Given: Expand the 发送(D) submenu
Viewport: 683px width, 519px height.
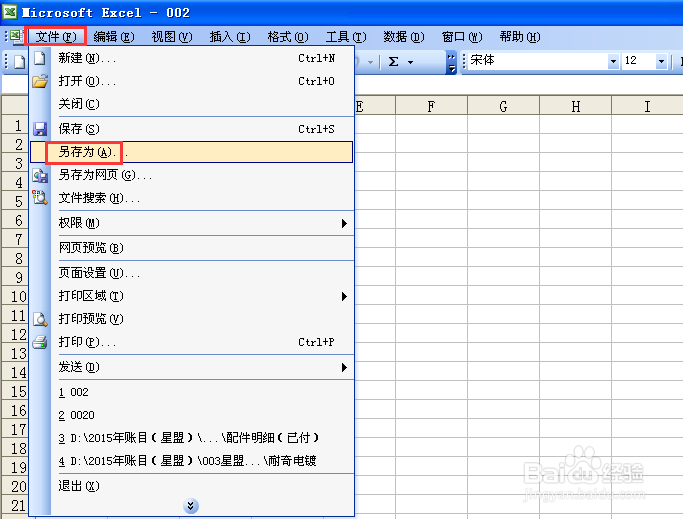Looking at the screenshot, I should [x=192, y=367].
